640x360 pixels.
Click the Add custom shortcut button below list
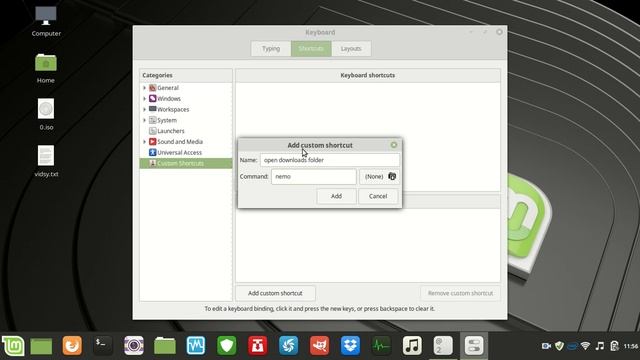coord(275,293)
